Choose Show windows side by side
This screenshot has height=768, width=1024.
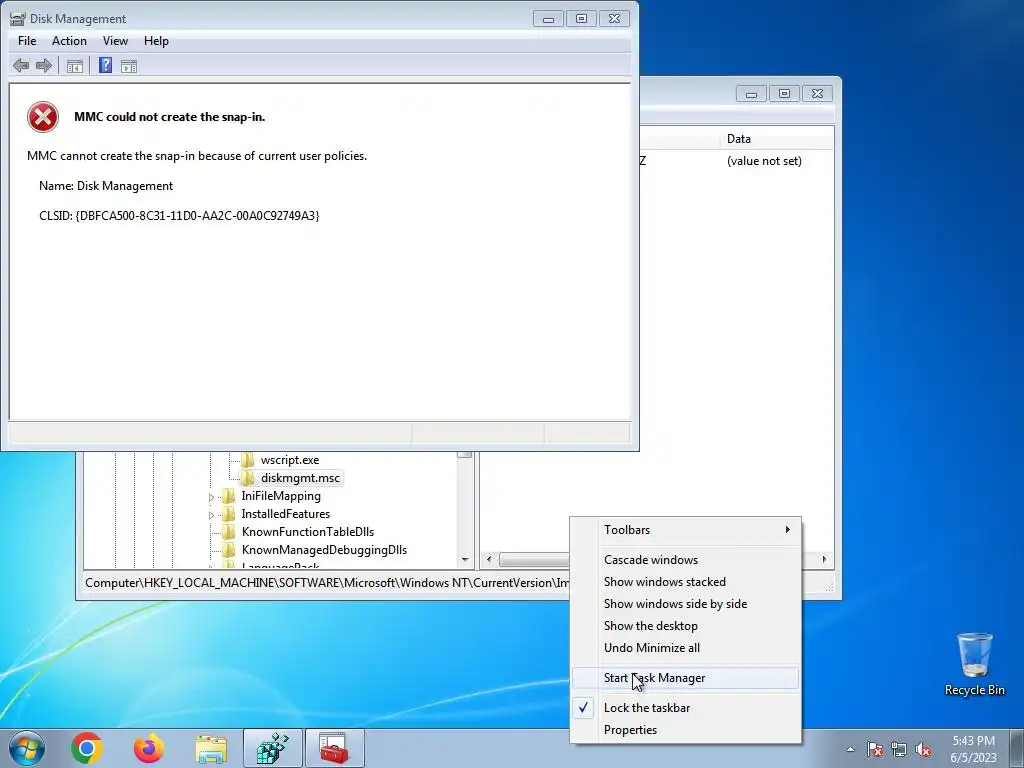pos(686,604)
